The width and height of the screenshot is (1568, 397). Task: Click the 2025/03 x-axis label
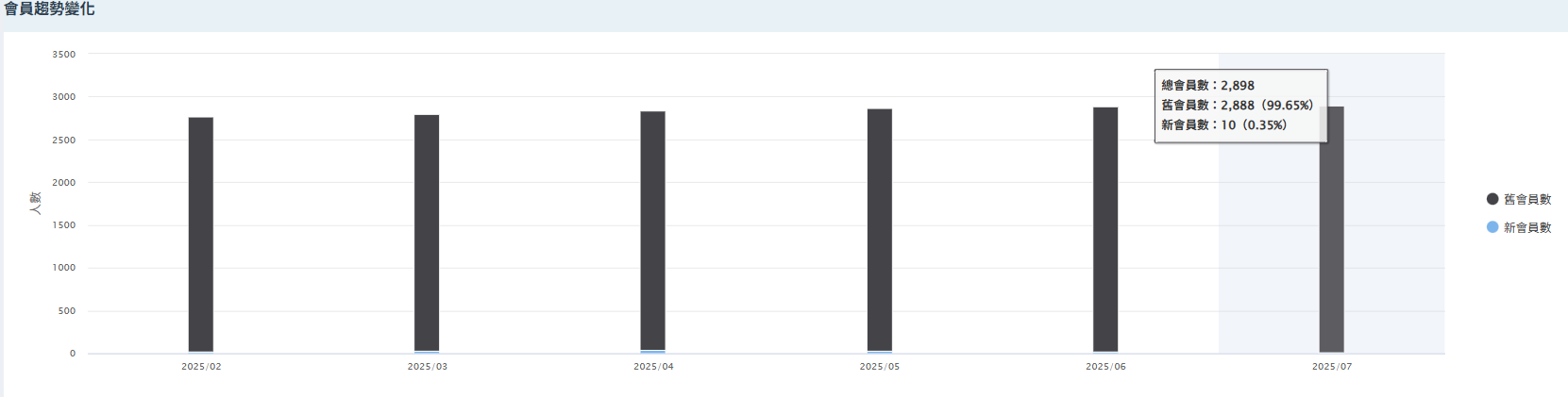tap(427, 367)
